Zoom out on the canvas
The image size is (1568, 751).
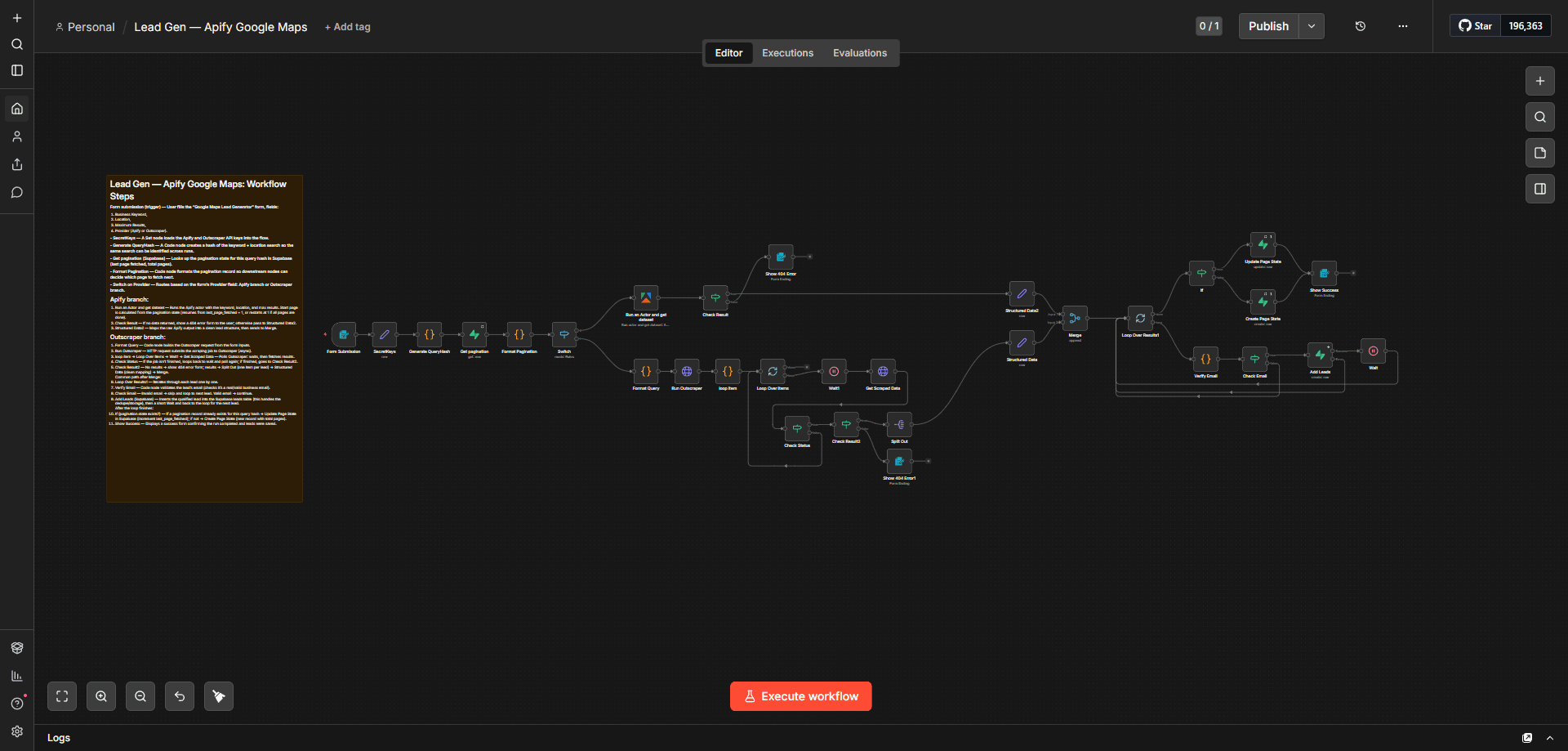click(x=140, y=696)
